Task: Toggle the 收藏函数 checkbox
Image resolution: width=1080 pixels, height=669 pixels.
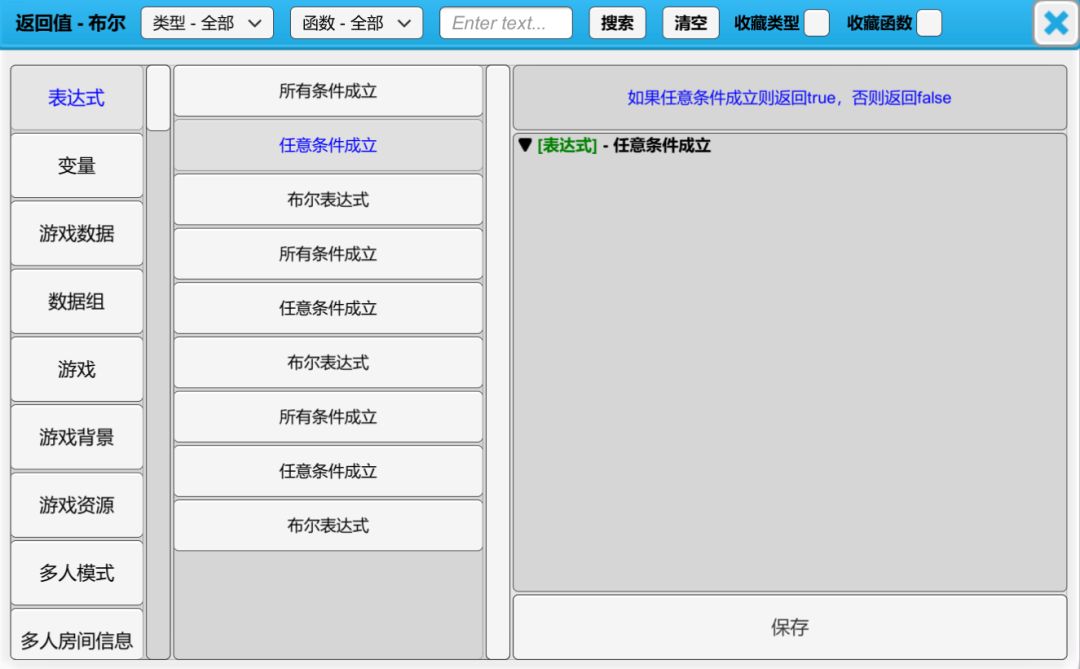Action: (929, 23)
